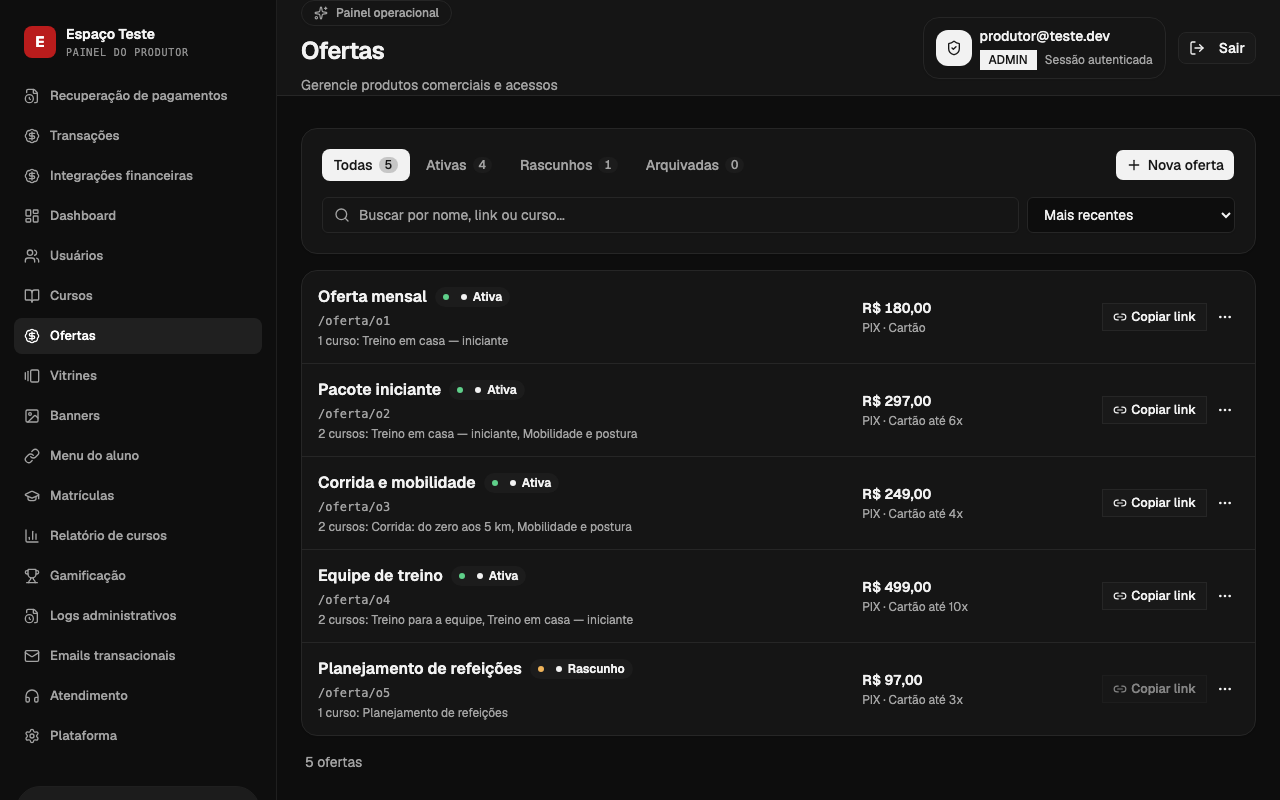Open the Equipe de treino offer title
The image size is (1280, 800).
[380, 576]
